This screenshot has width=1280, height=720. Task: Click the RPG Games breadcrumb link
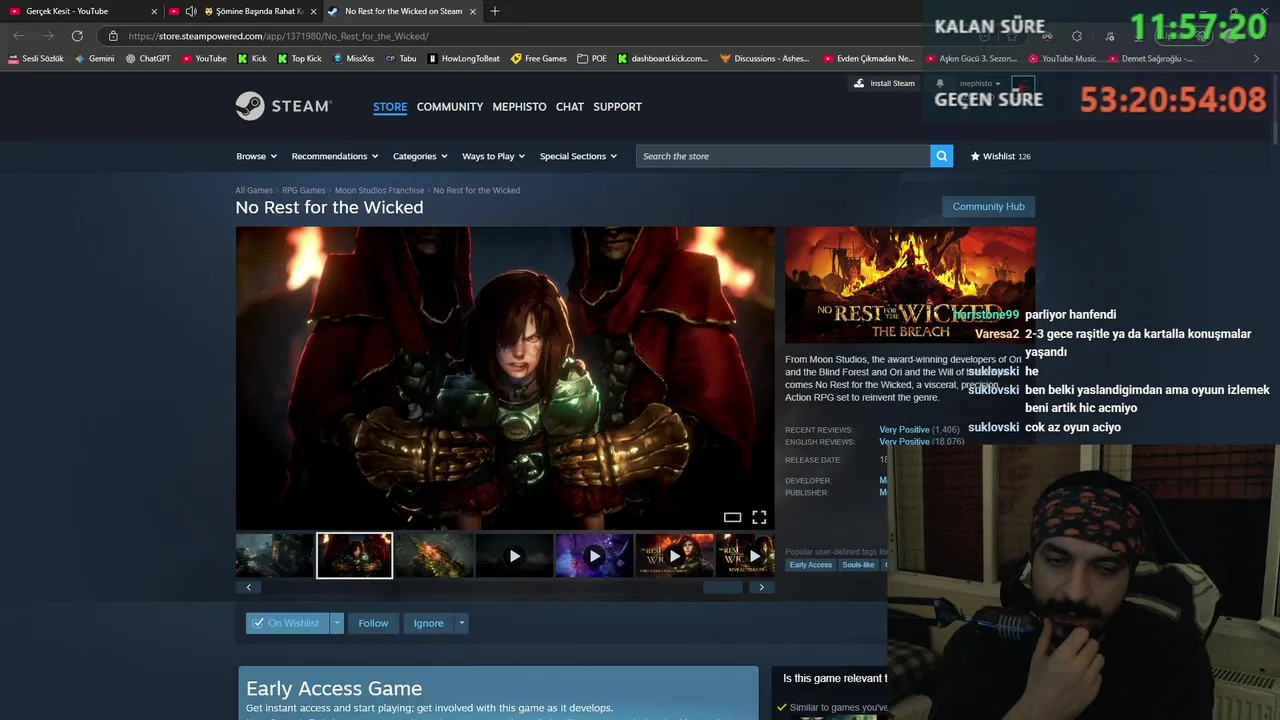[x=303, y=190]
